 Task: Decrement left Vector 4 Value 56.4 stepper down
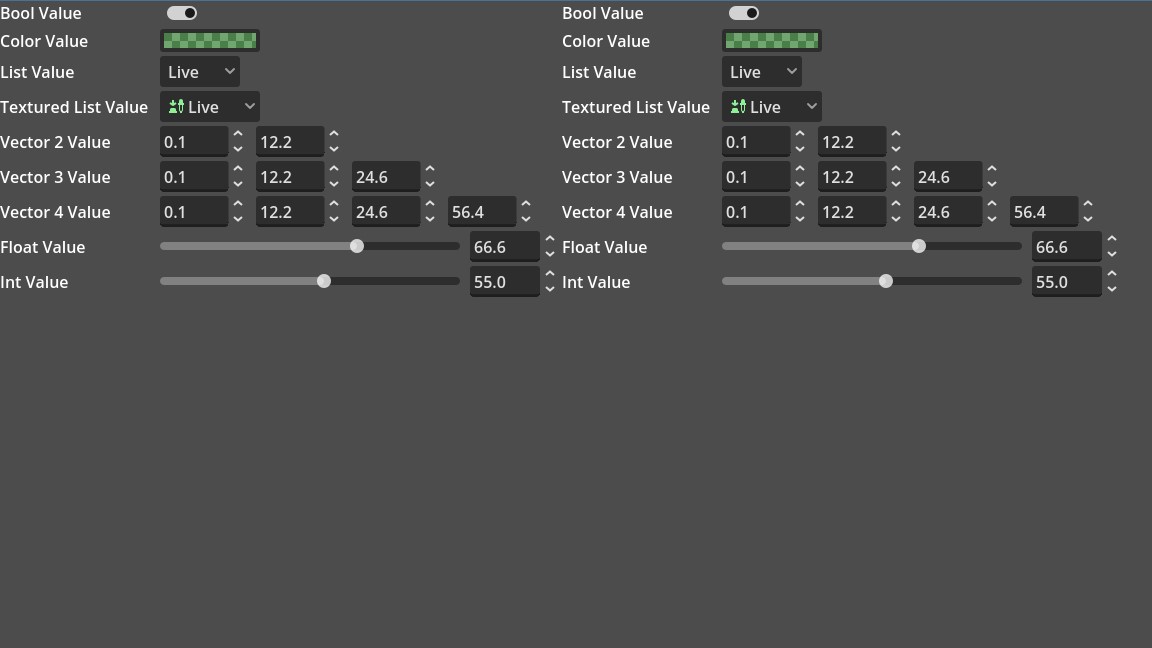[526, 219]
